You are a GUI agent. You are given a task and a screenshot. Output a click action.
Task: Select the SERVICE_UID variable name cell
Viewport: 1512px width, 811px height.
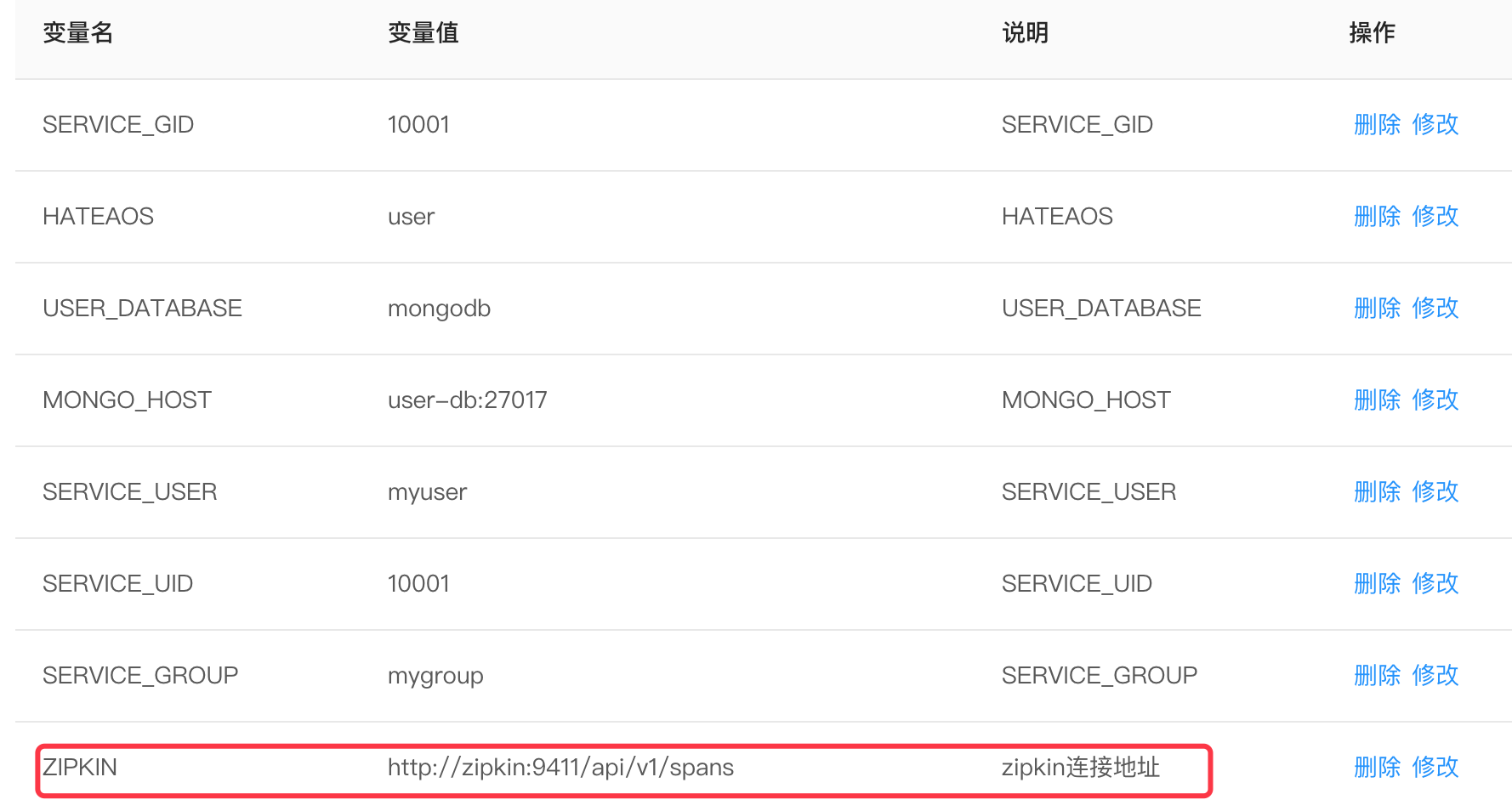click(x=117, y=584)
